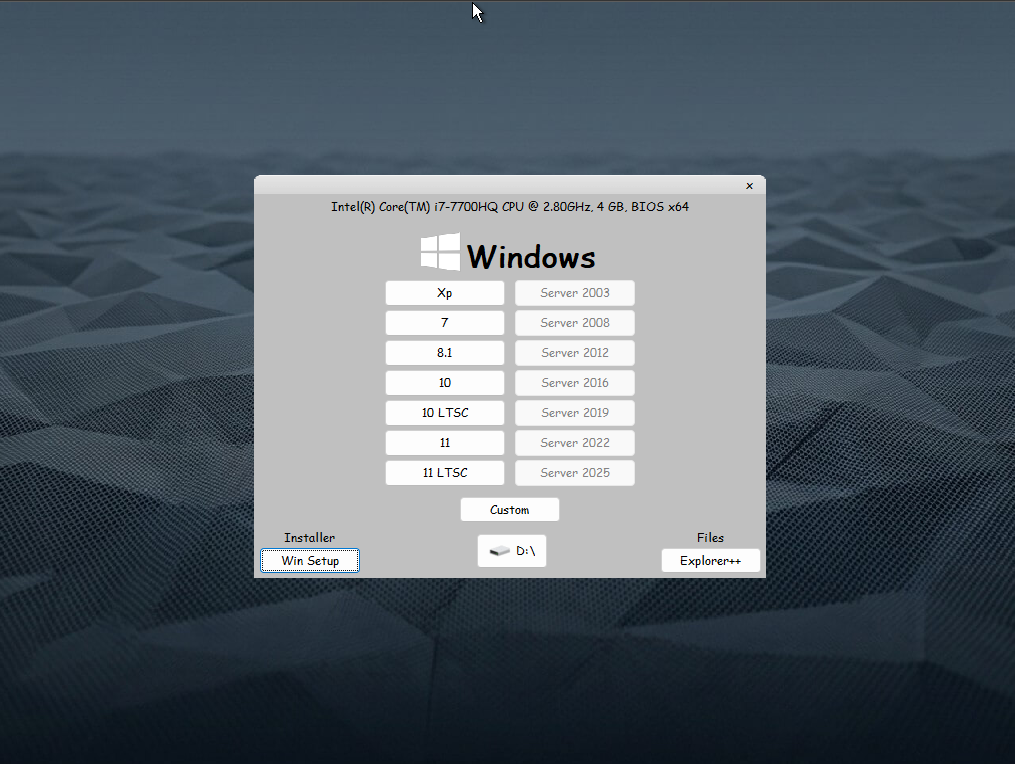Select the Windows 11 button

point(445,443)
